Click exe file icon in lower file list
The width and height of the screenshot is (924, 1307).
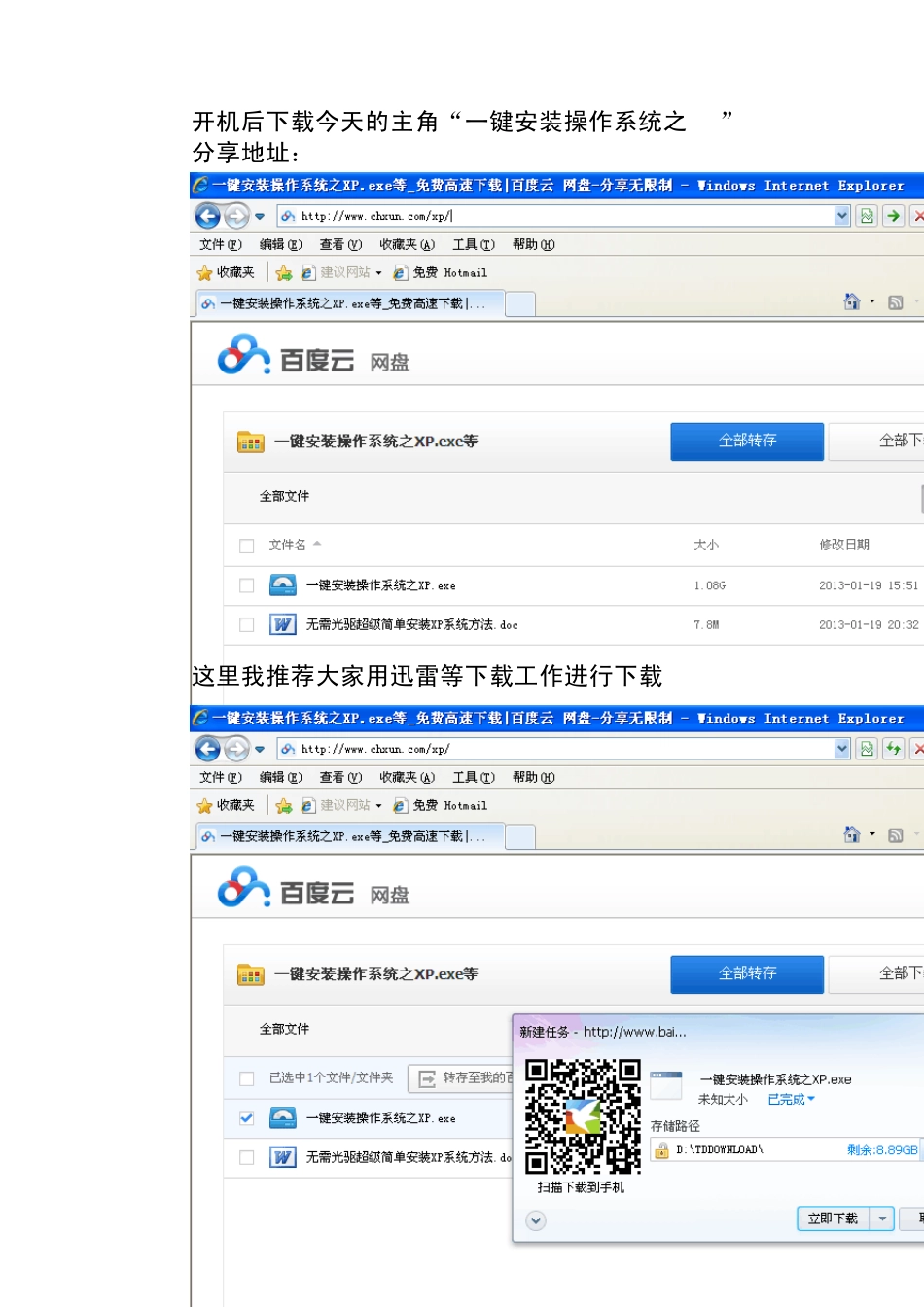point(283,1117)
